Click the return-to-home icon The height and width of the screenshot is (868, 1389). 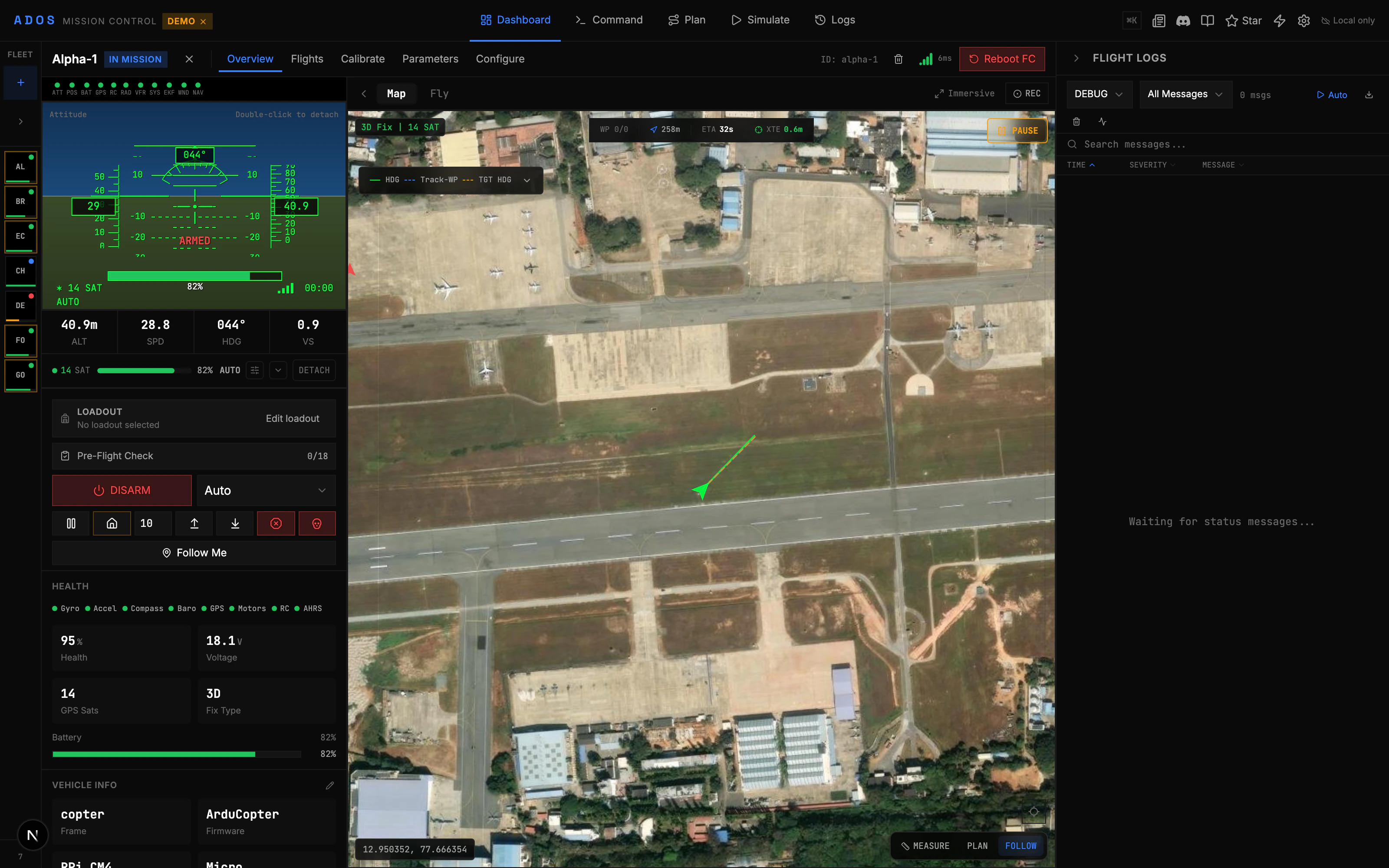[112, 523]
